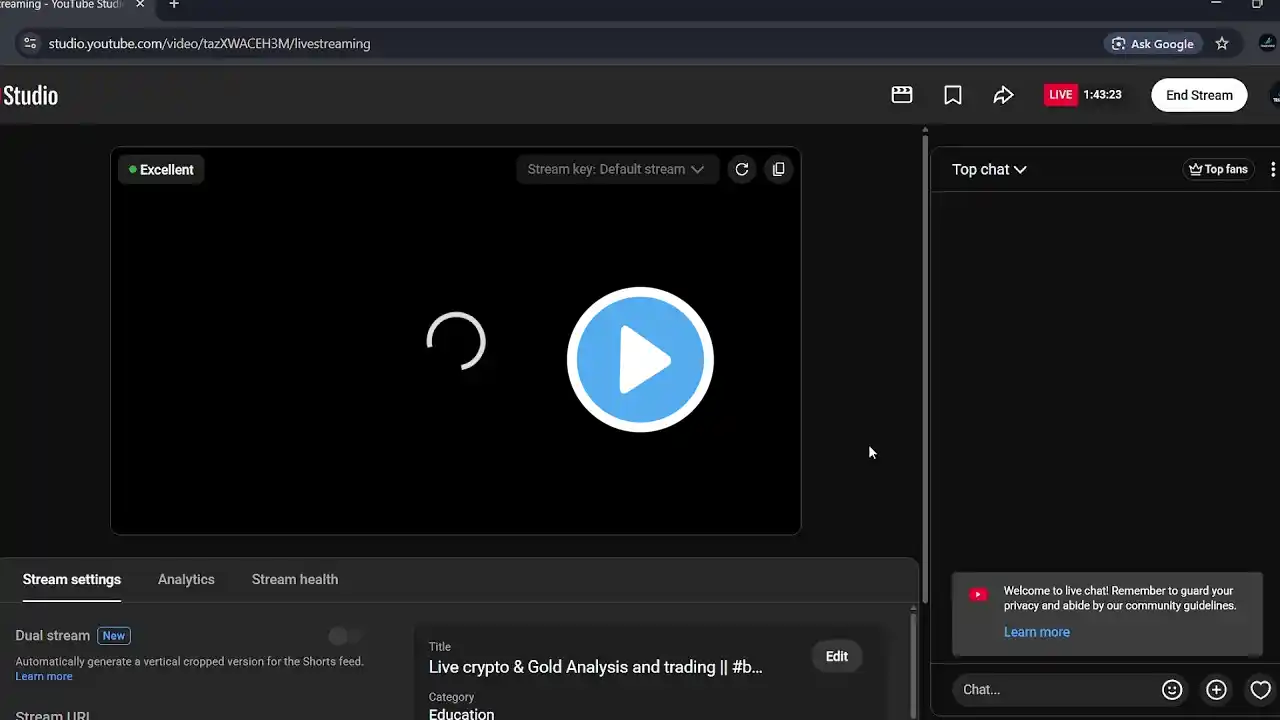
Task: Click the clapperboard create clip icon
Action: click(x=902, y=95)
